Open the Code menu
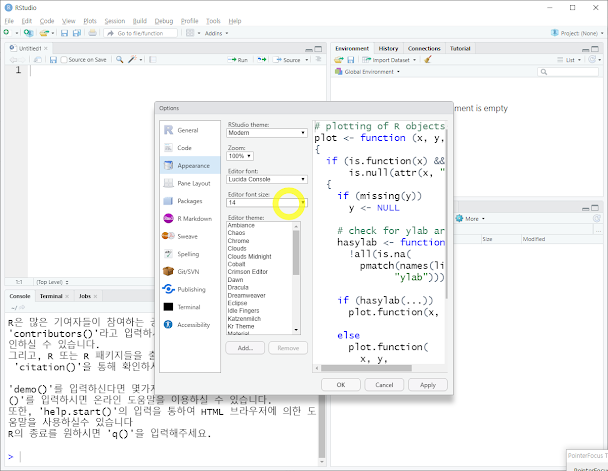 [x=47, y=21]
